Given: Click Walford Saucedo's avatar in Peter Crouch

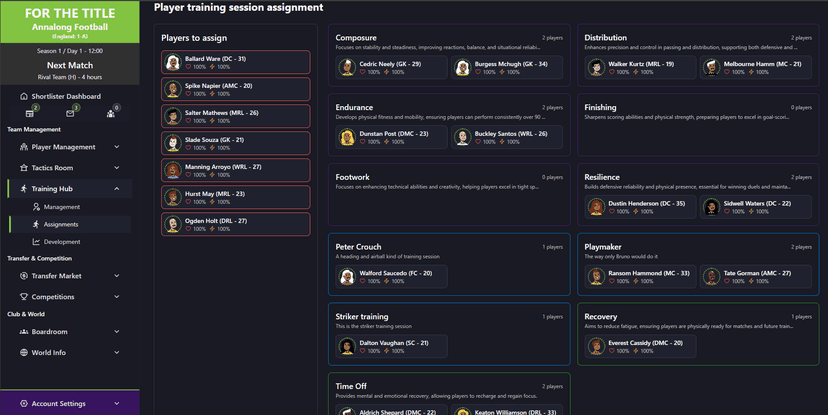Looking at the screenshot, I should [347, 276].
